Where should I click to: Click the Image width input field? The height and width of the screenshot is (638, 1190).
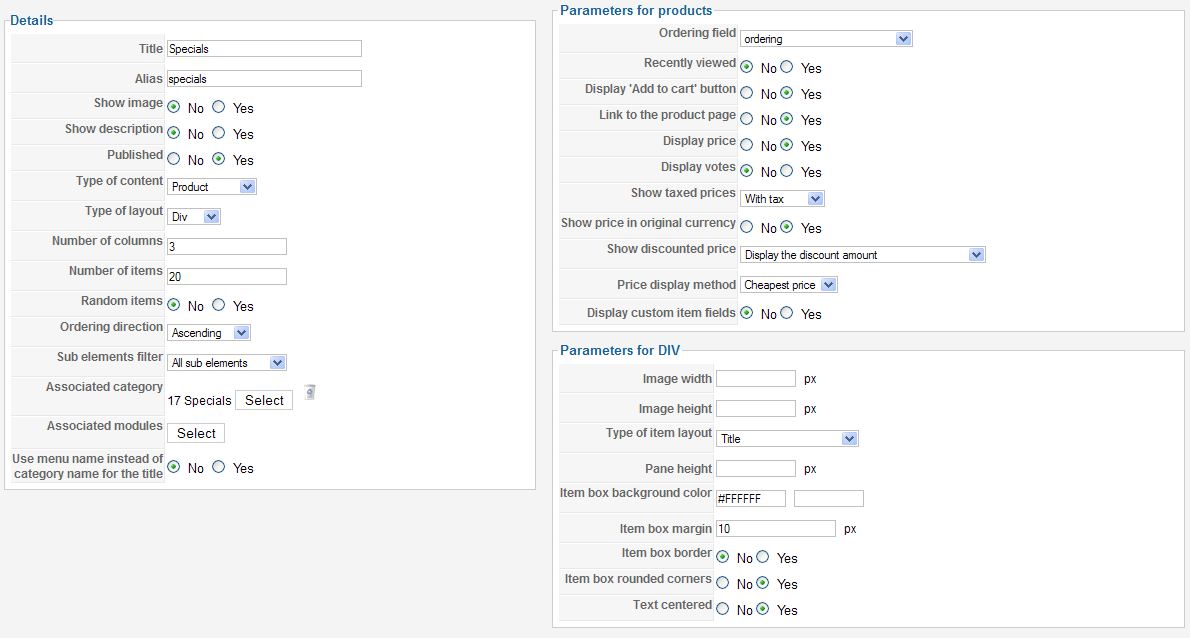(x=756, y=378)
